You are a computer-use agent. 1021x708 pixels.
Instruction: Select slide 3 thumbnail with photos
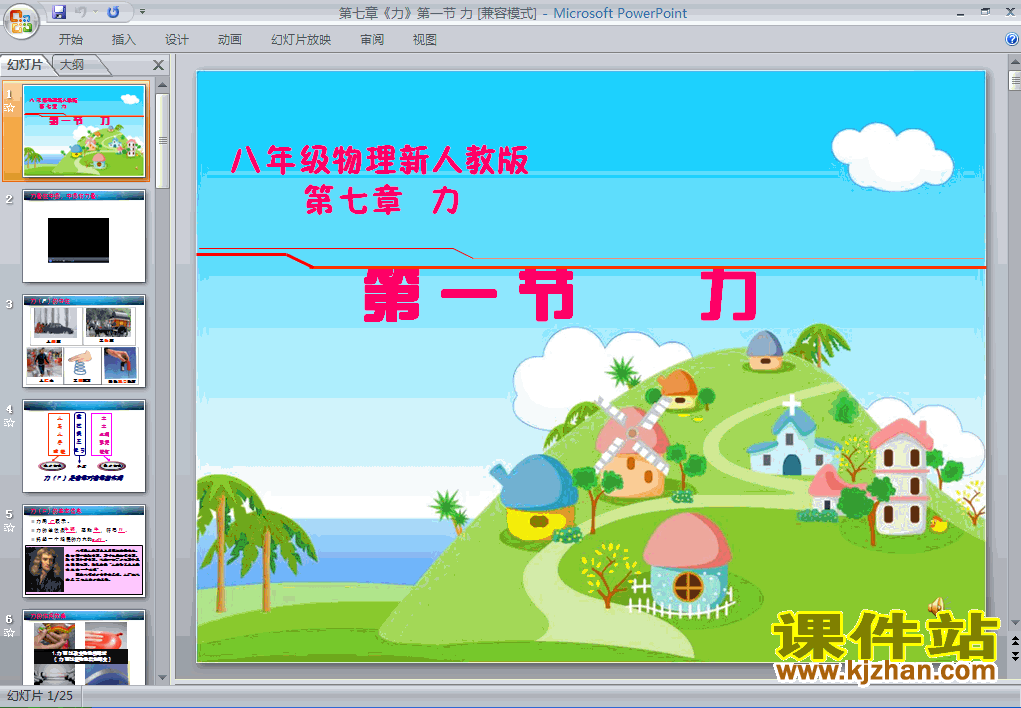tap(84, 341)
